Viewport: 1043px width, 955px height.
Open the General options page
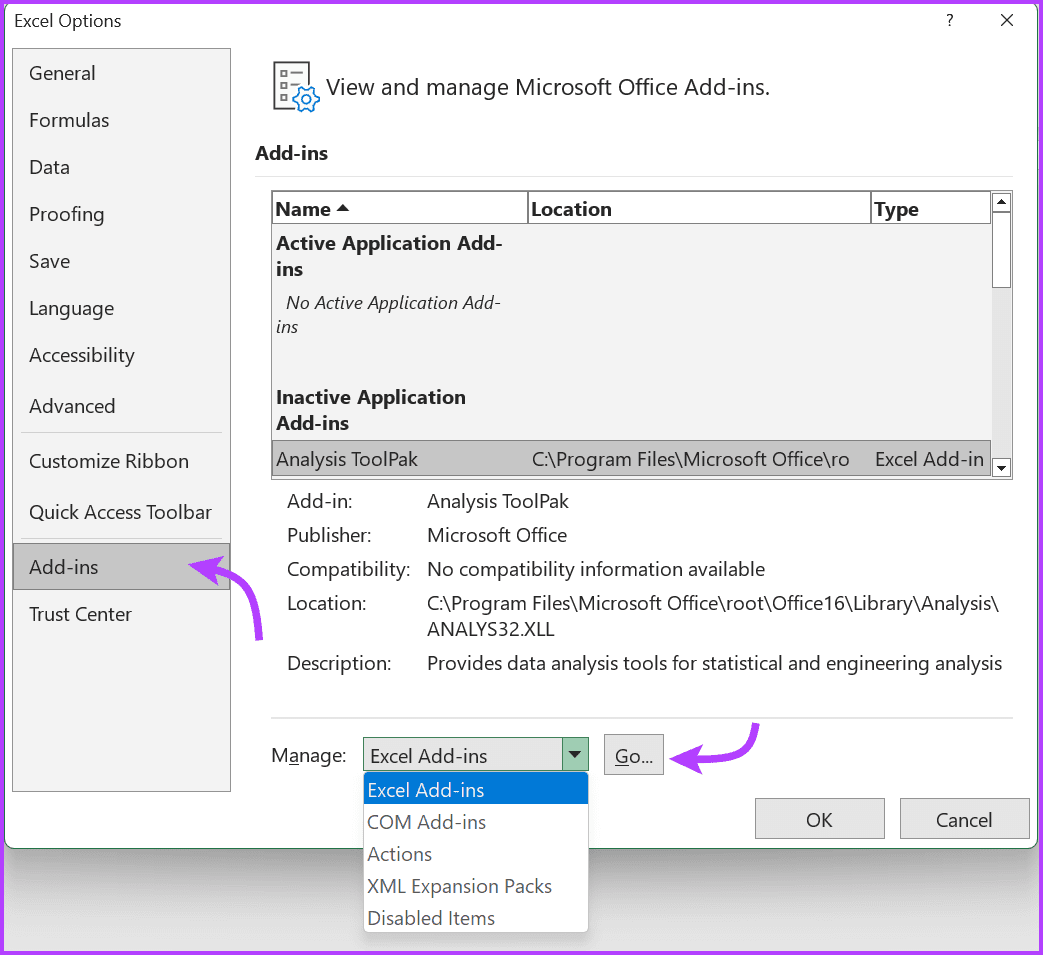click(x=62, y=73)
